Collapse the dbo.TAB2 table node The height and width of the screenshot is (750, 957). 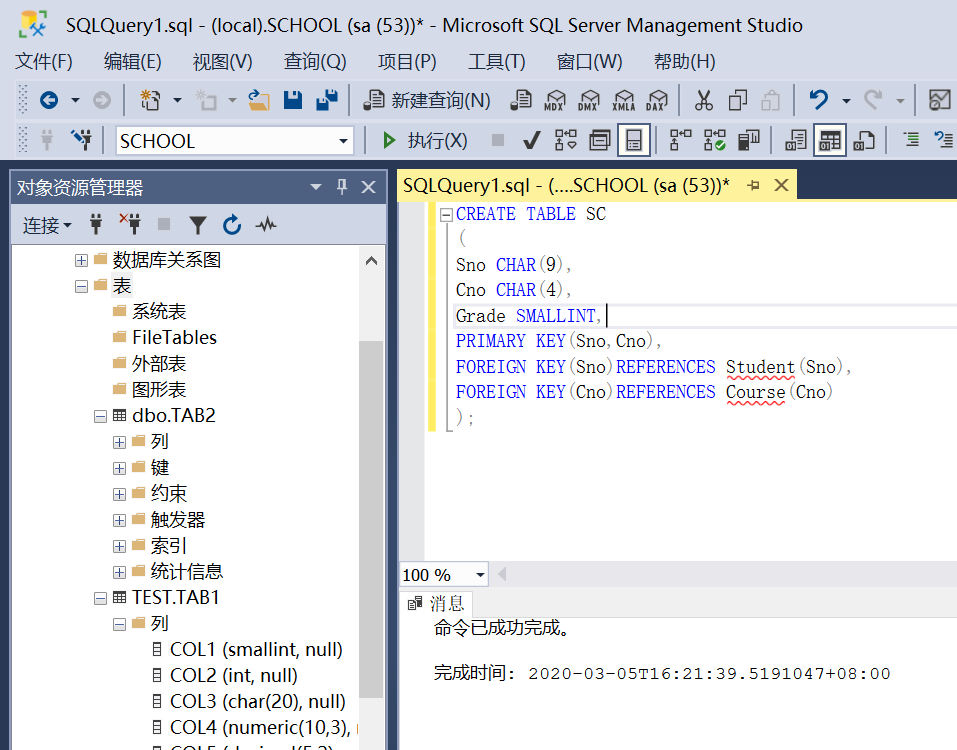tap(100, 416)
